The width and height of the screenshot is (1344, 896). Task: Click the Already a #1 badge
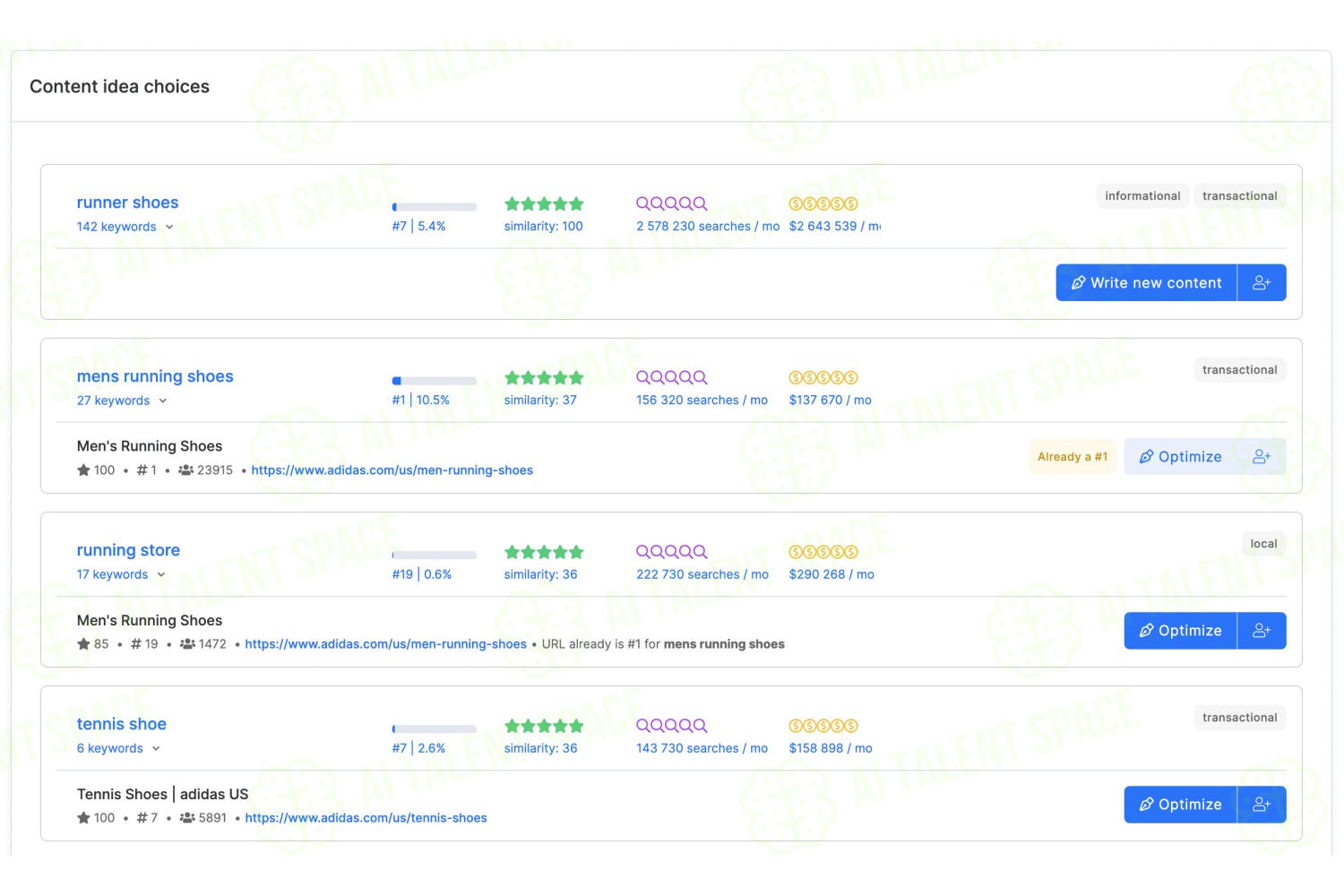(1073, 456)
